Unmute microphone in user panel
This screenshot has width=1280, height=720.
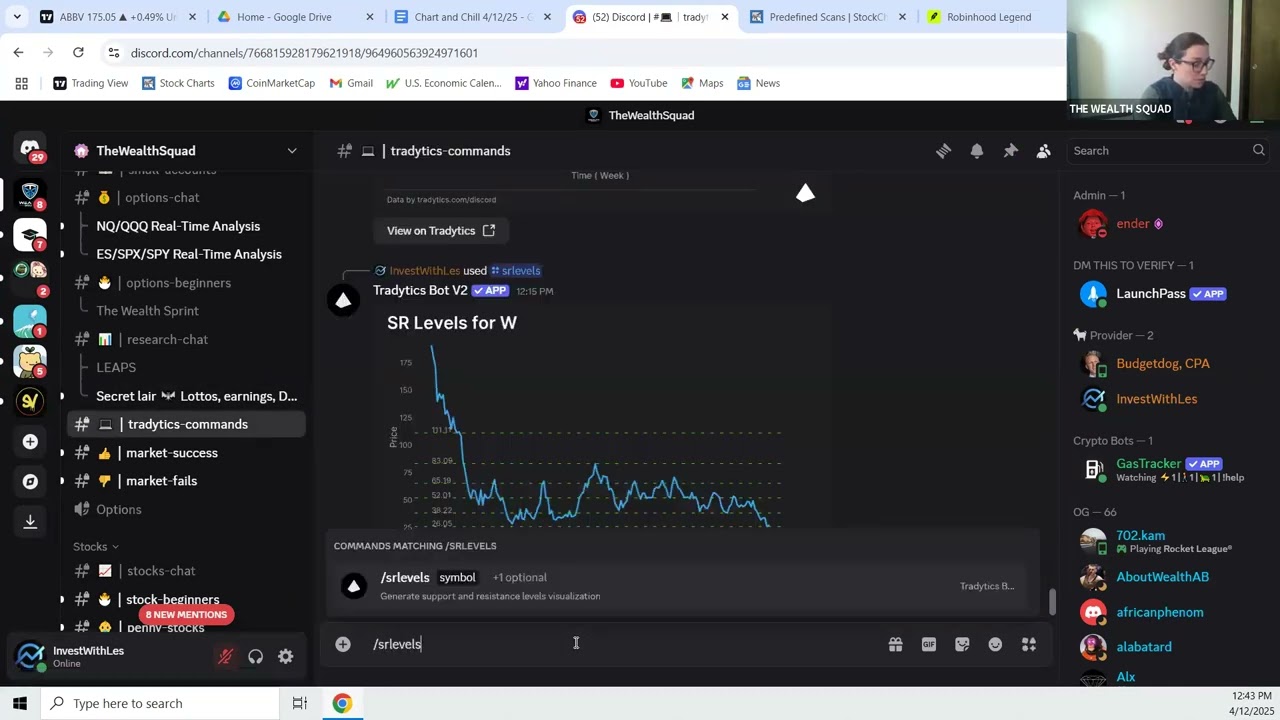pyautogui.click(x=226, y=657)
